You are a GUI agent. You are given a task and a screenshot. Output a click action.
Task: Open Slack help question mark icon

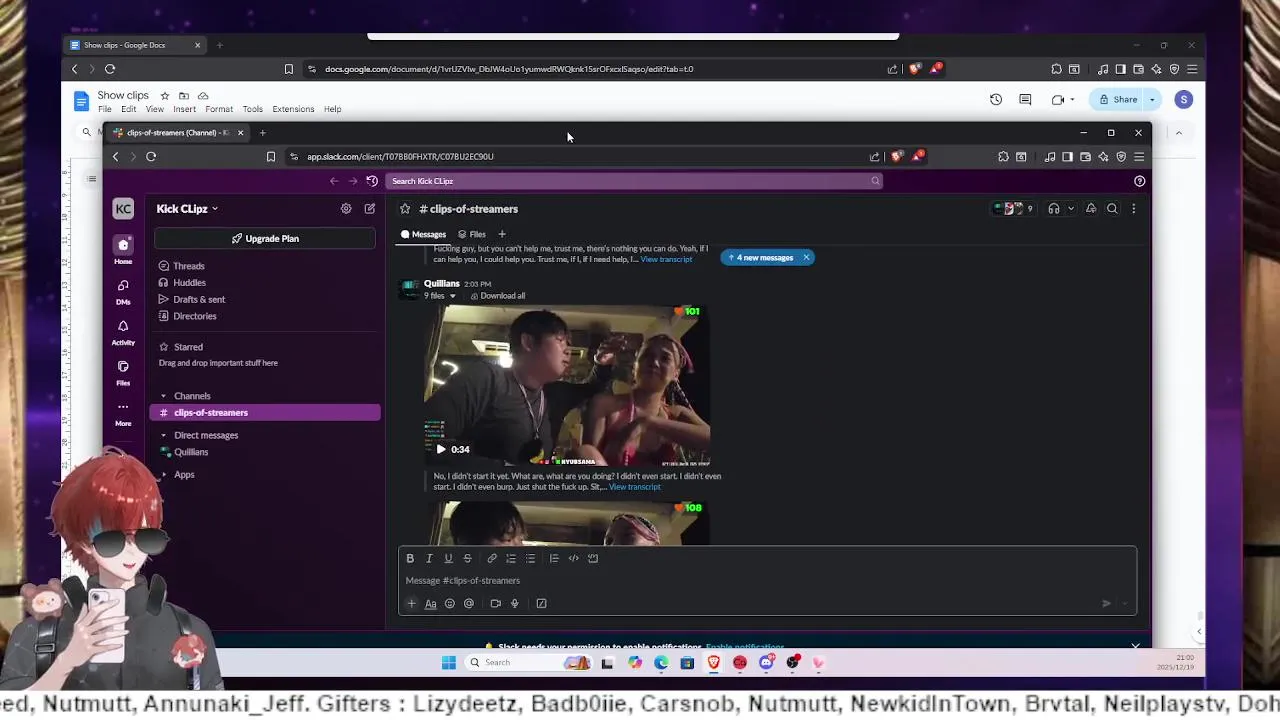(1139, 181)
